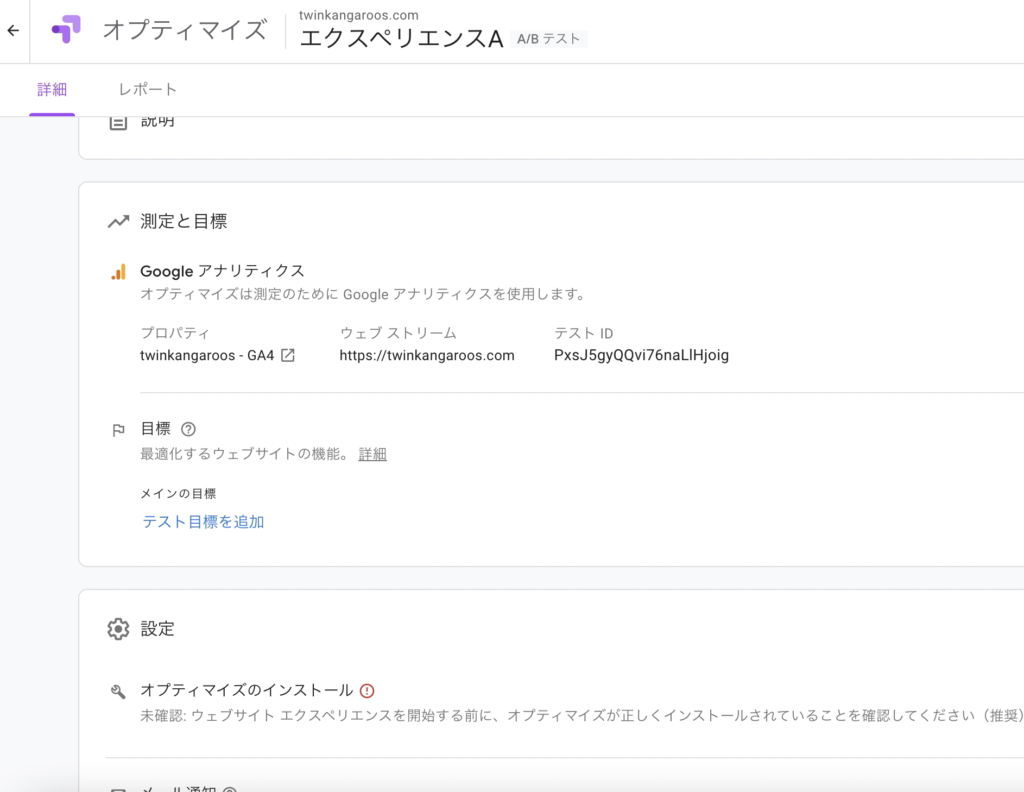
Task: Click the 設定 section heading
Action: point(157,629)
